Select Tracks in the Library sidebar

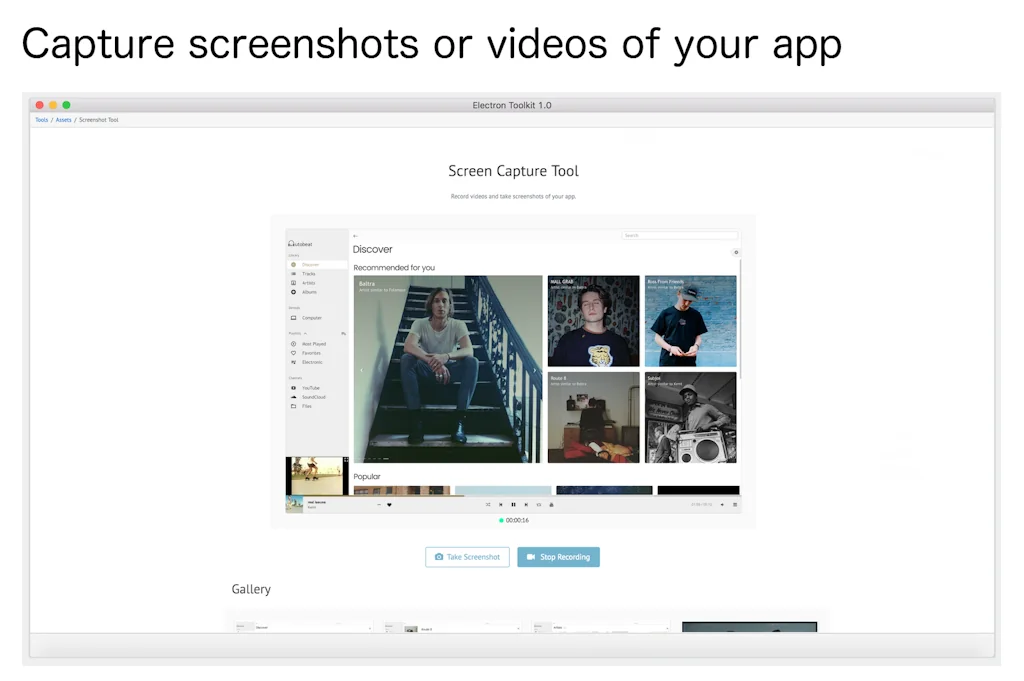pos(308,274)
